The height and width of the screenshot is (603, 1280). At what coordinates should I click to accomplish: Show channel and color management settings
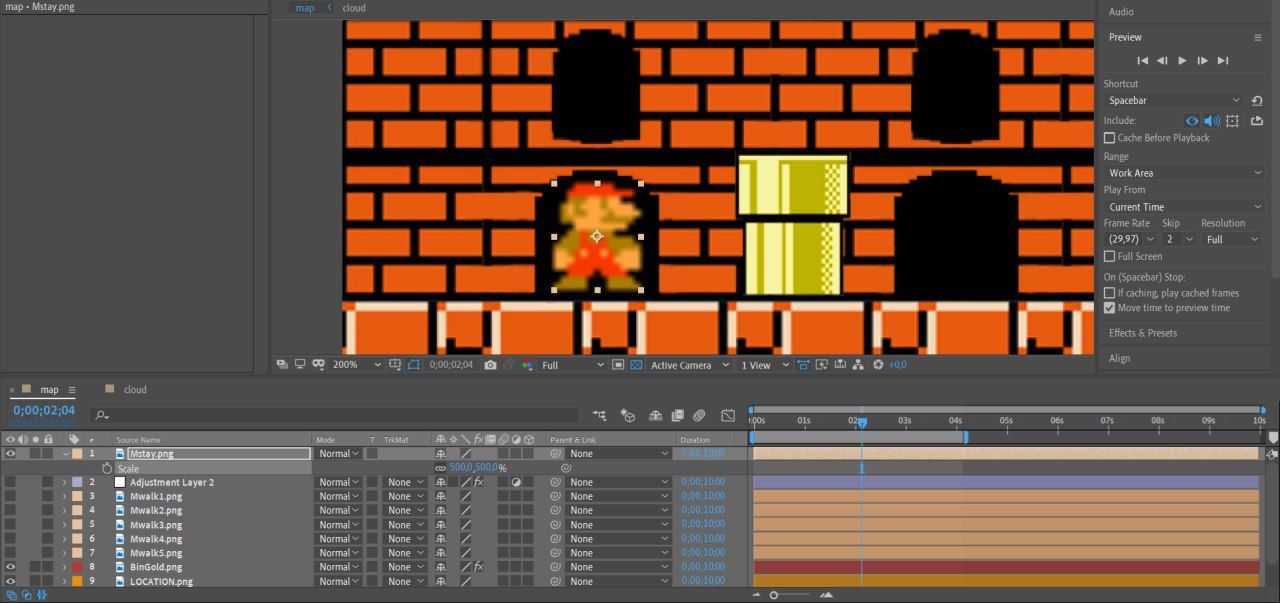click(527, 365)
